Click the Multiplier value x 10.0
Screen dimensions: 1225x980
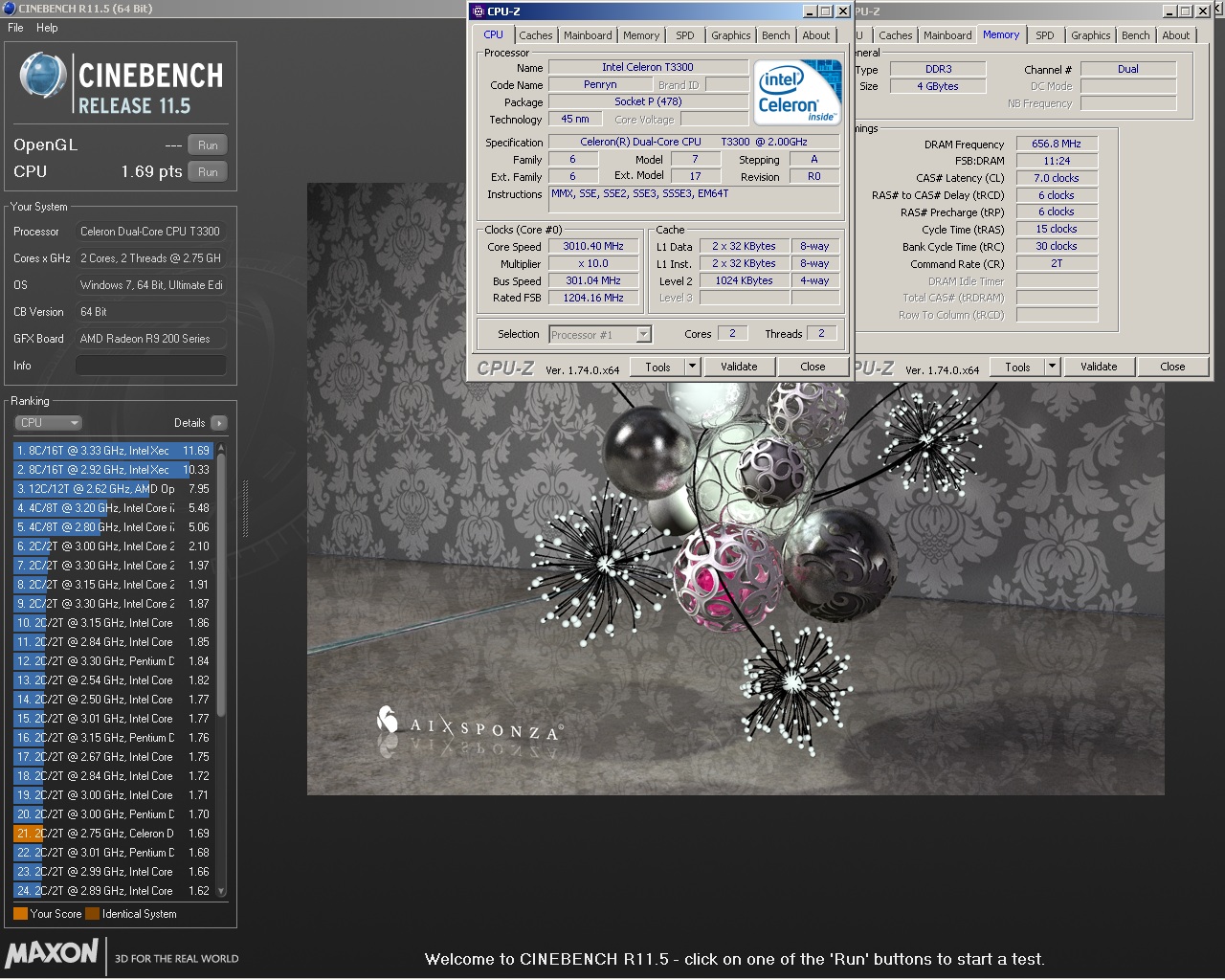[593, 263]
